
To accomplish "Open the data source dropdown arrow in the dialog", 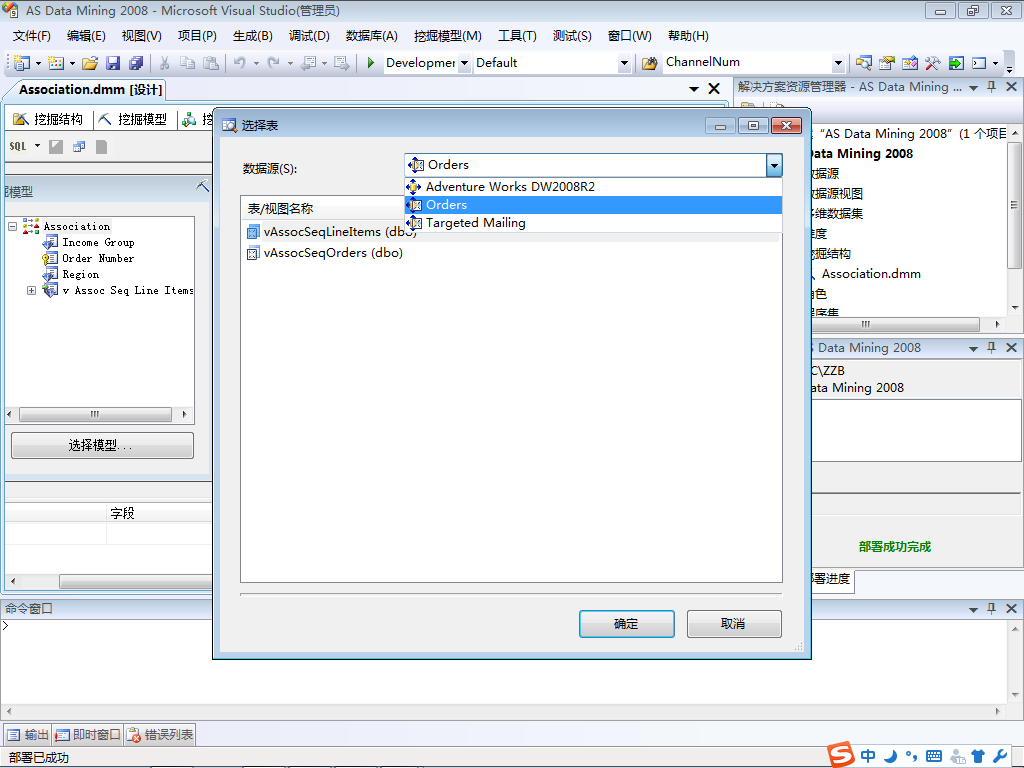I will [x=774, y=165].
